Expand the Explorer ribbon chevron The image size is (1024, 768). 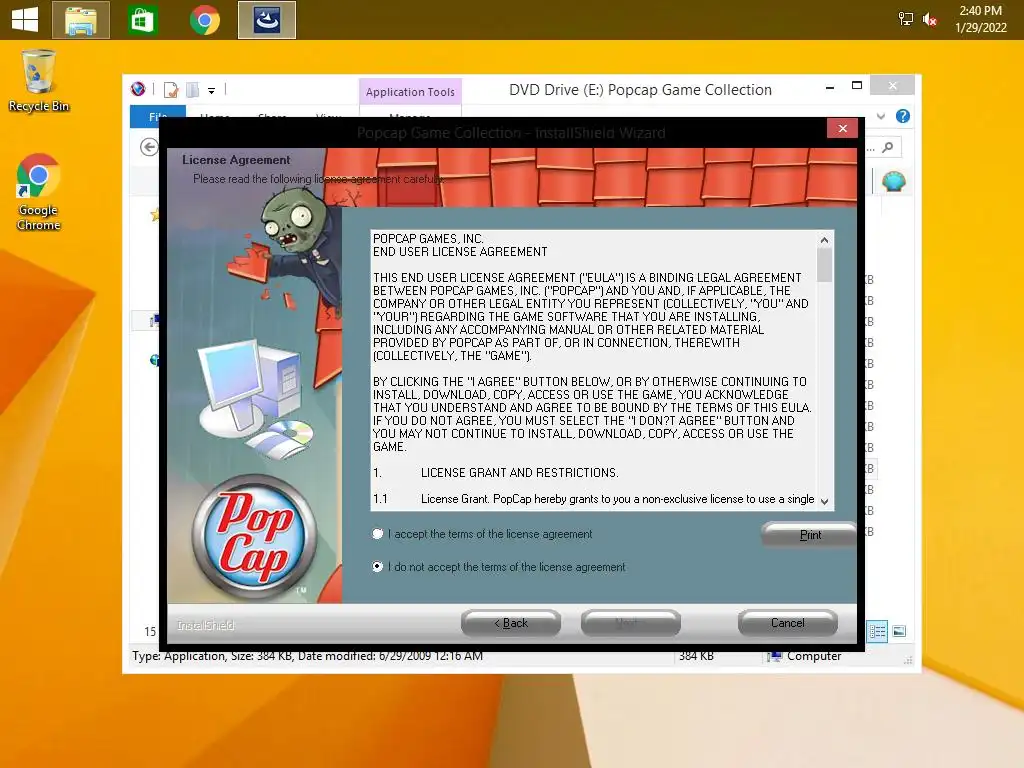click(x=881, y=116)
